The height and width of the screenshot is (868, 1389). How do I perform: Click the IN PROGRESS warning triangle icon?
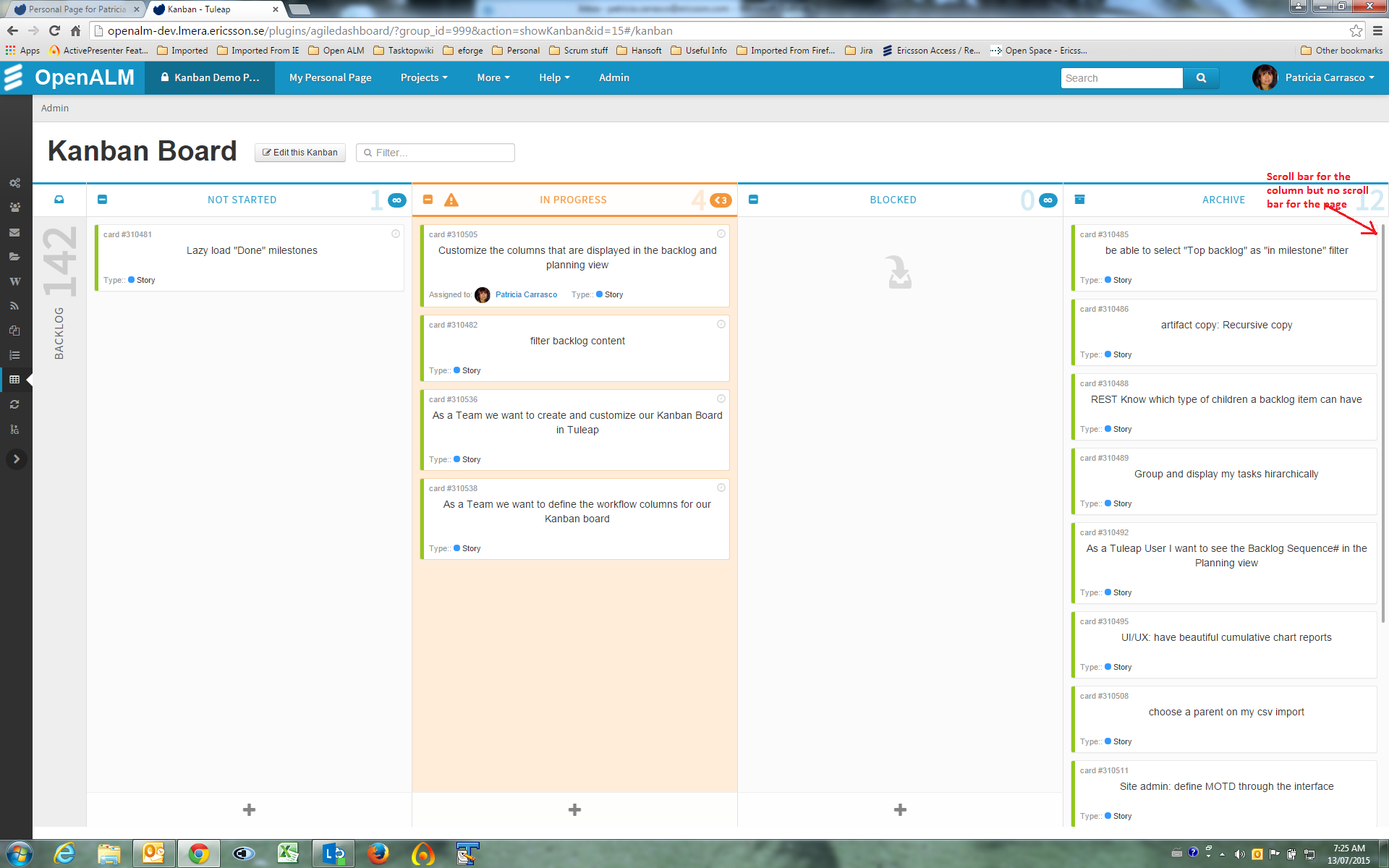point(451,200)
